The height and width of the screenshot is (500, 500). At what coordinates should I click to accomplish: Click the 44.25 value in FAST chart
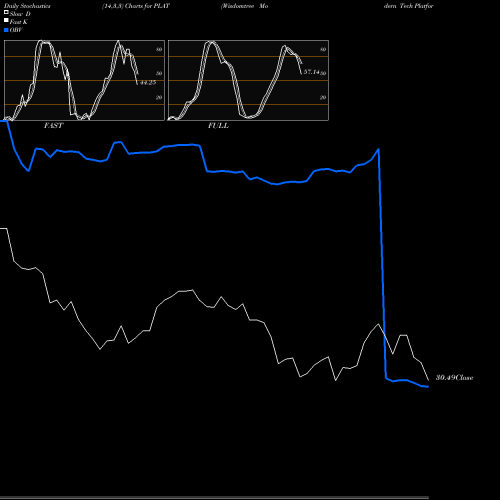click(148, 83)
